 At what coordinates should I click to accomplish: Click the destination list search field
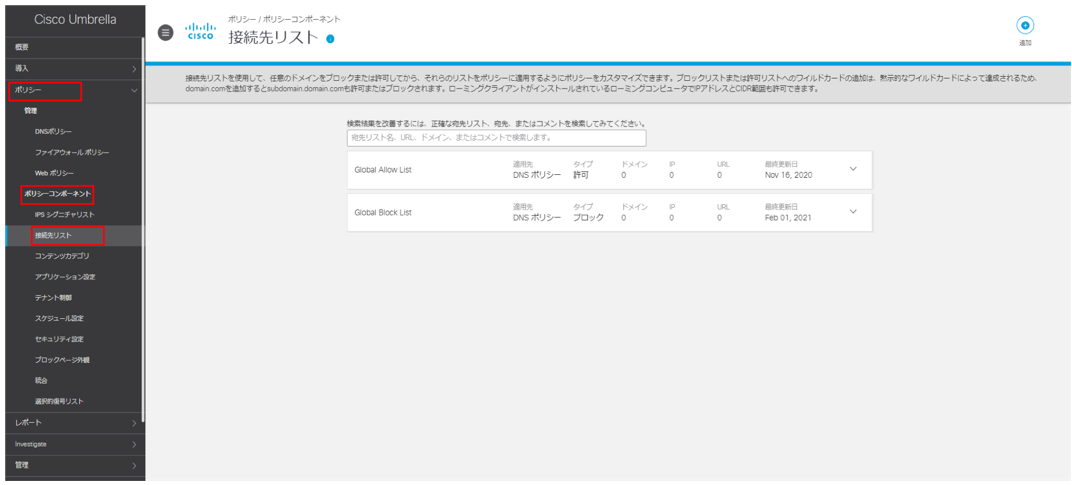coord(496,137)
